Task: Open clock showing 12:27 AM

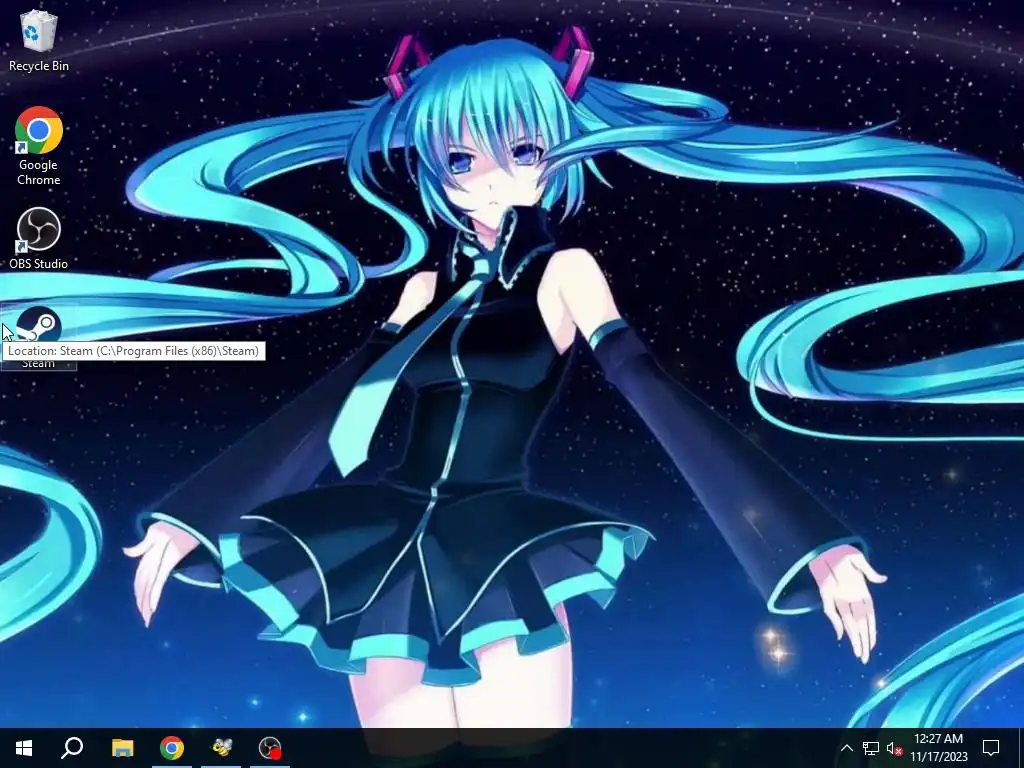Action: pos(938,748)
